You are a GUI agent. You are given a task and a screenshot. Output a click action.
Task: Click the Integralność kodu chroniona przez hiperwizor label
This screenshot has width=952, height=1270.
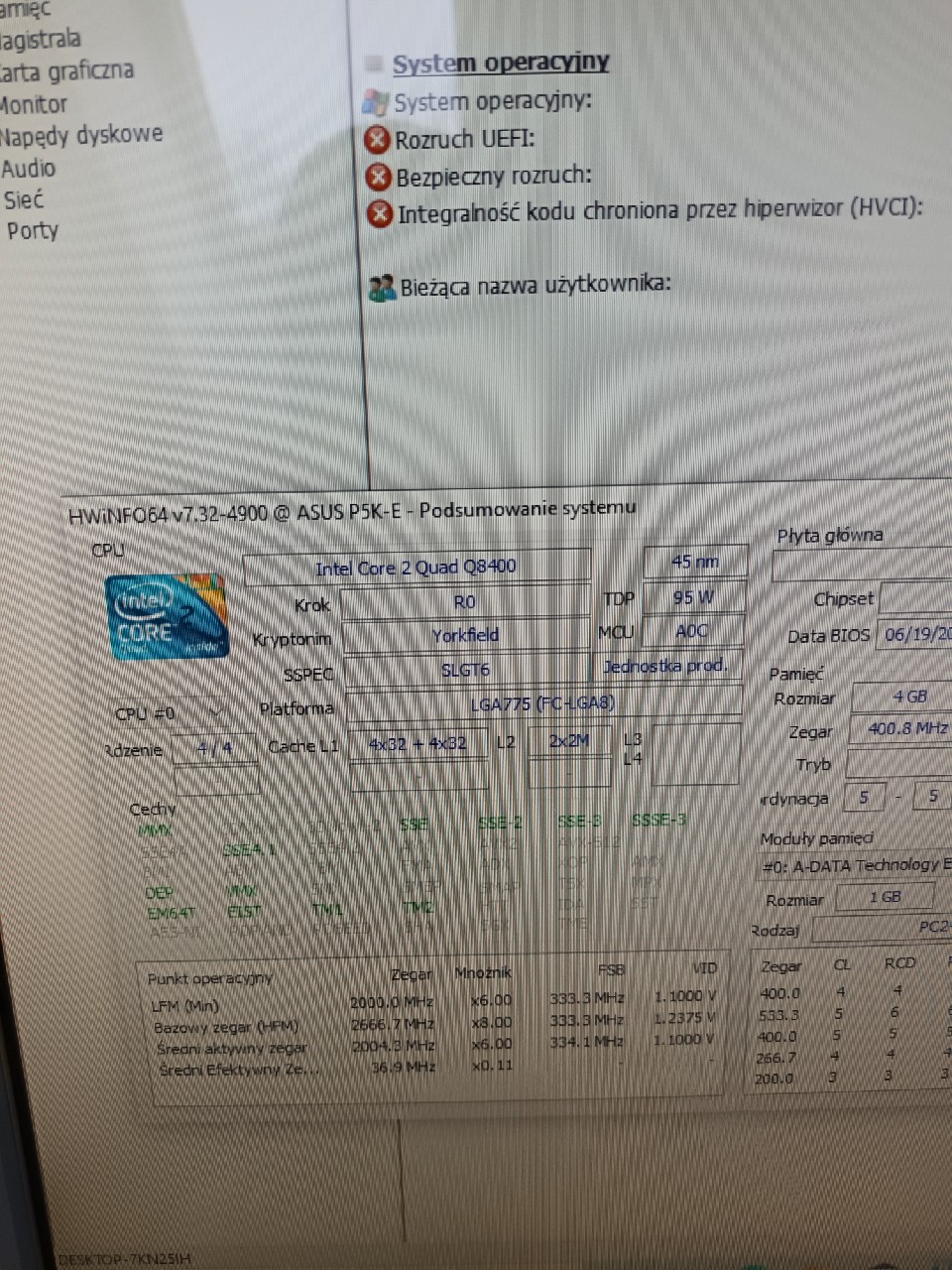660,211
